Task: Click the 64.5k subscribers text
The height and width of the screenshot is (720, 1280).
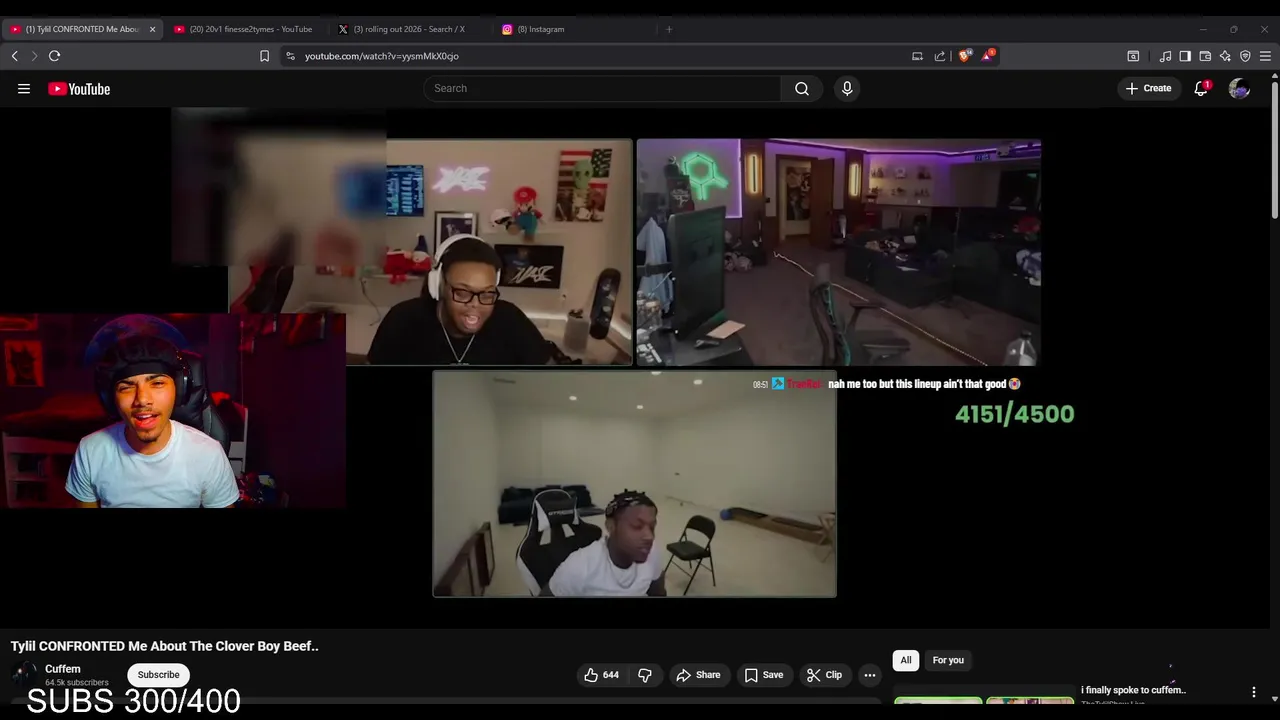Action: point(77,683)
